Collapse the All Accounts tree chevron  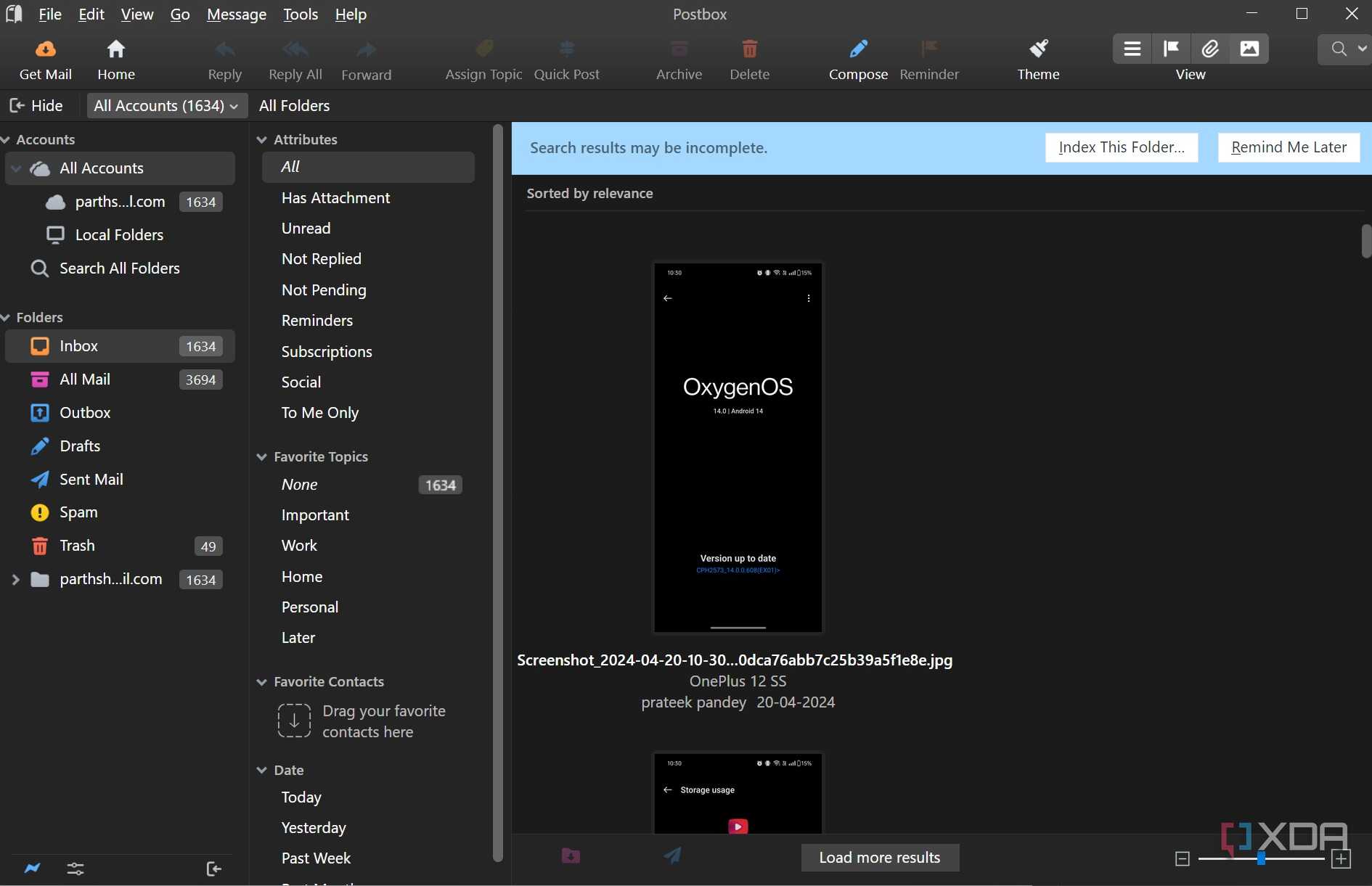click(x=16, y=168)
